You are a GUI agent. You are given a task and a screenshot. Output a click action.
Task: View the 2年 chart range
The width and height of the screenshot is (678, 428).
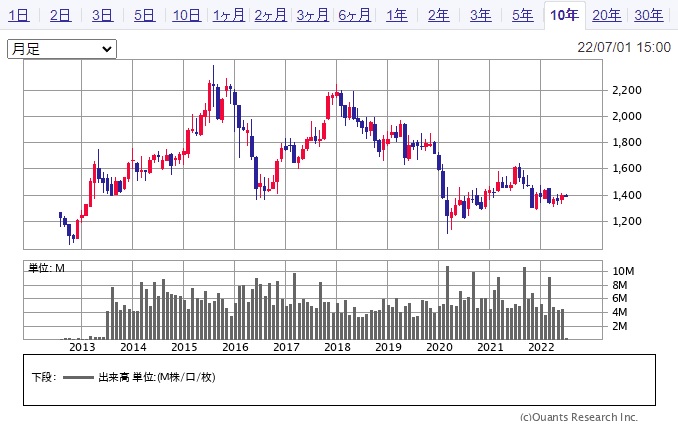438,15
